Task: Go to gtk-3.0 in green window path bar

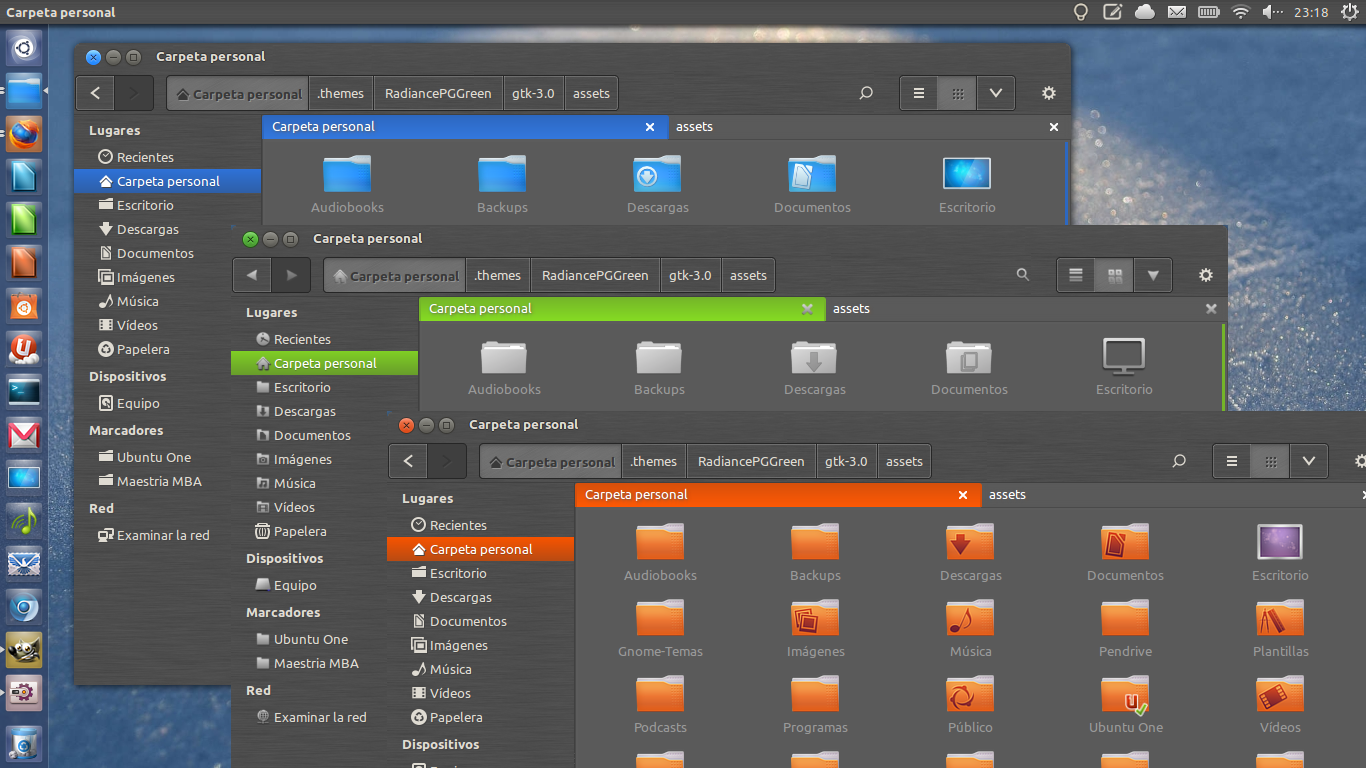Action: pos(690,275)
